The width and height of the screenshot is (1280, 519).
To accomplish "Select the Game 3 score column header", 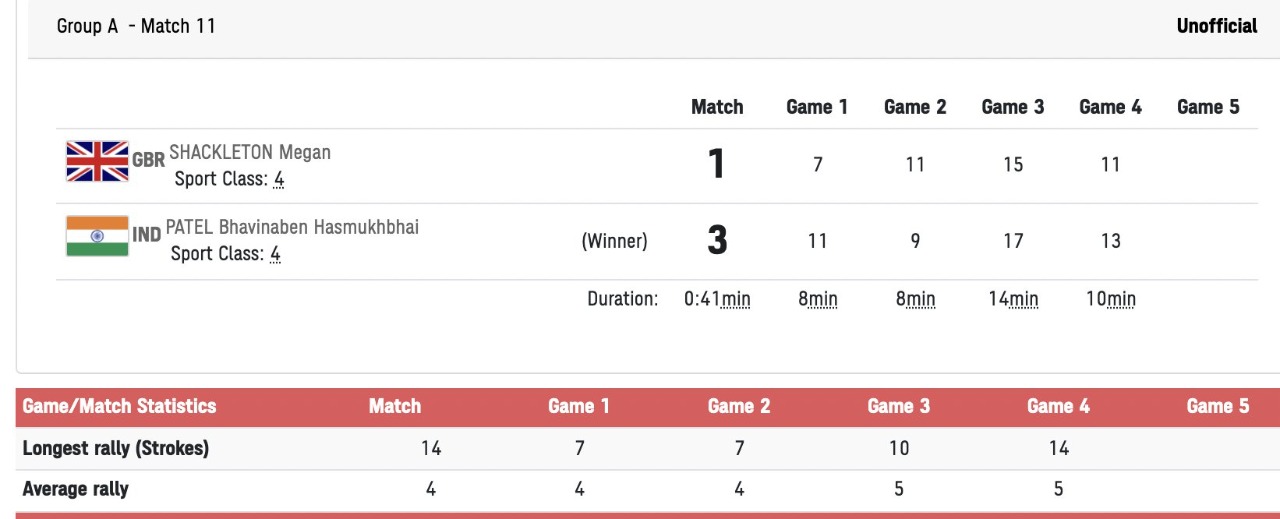I will [1012, 107].
